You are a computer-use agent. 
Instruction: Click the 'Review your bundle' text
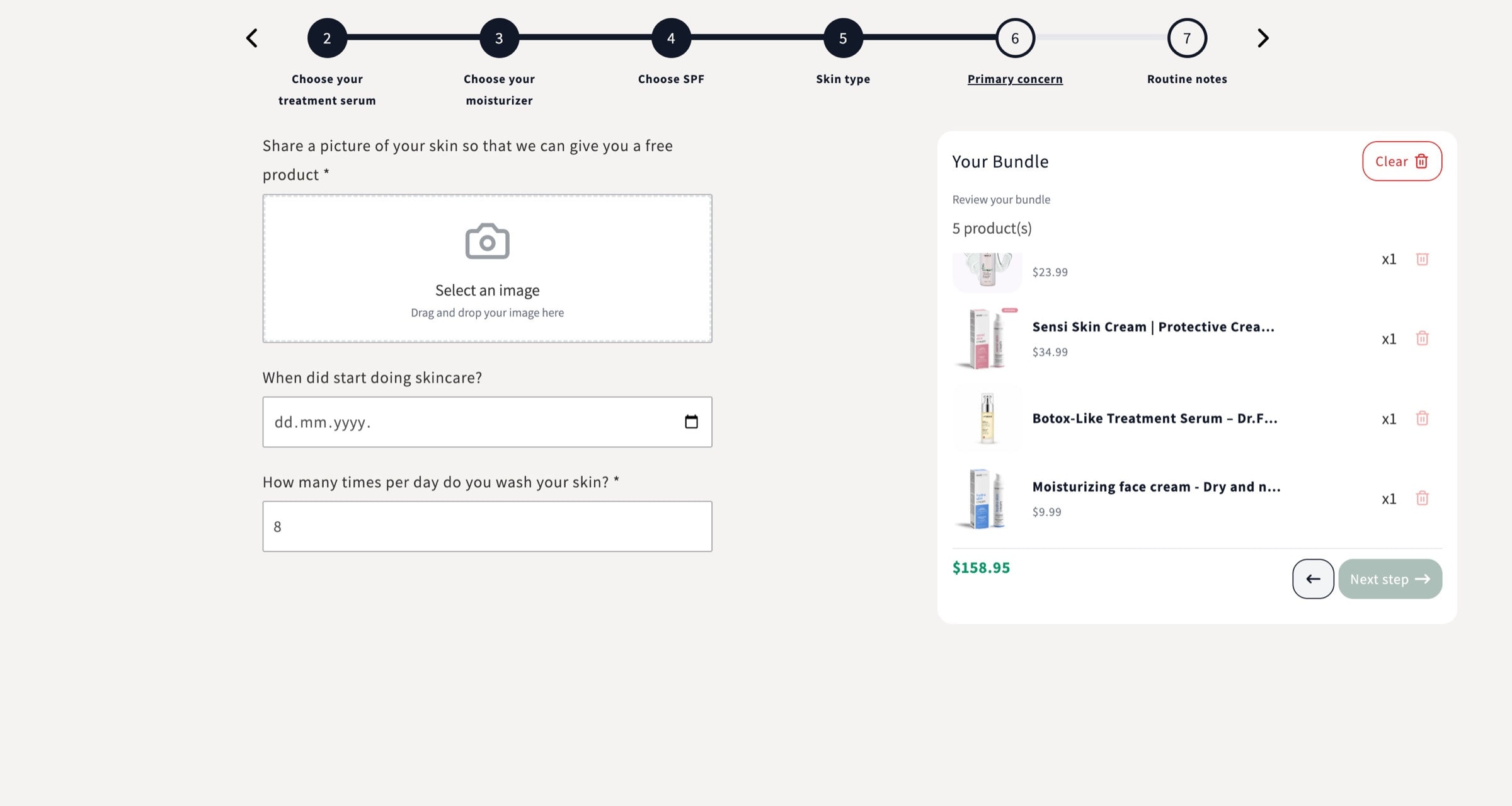tap(1001, 199)
